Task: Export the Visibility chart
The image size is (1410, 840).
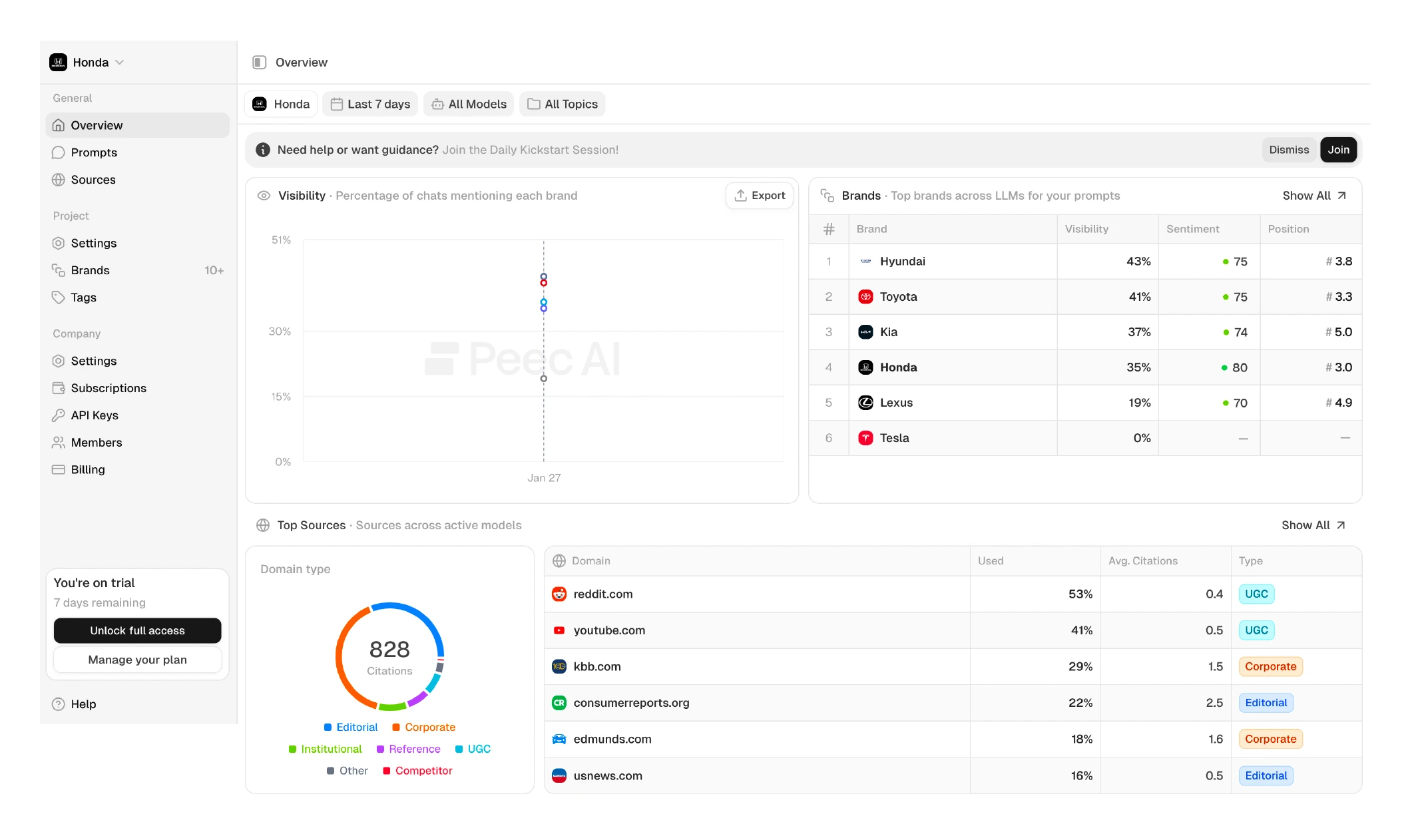Action: [x=760, y=195]
